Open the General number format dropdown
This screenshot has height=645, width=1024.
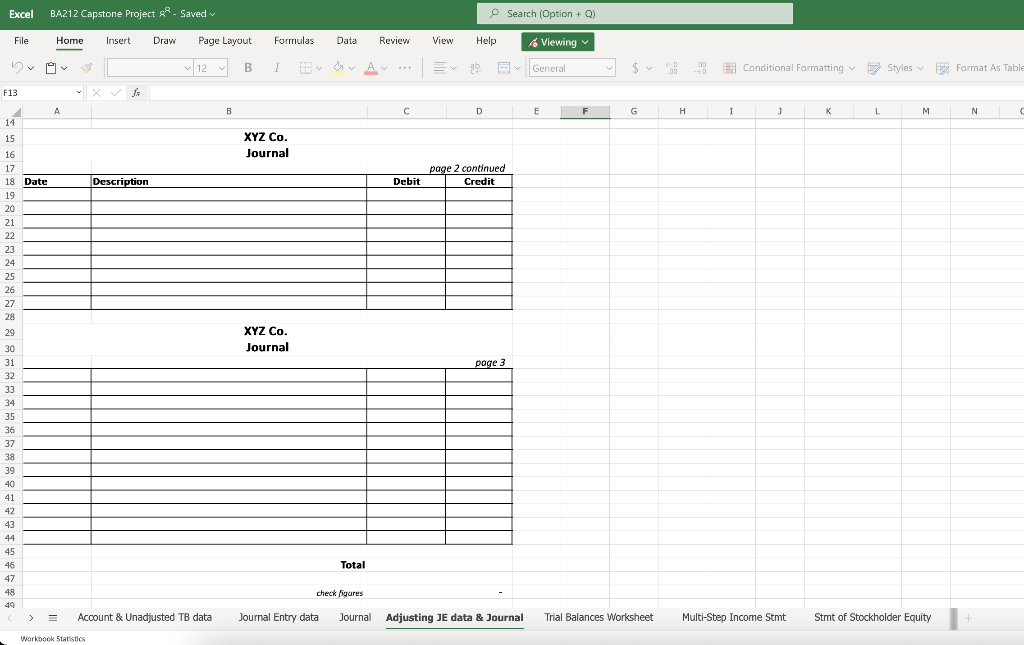point(571,68)
